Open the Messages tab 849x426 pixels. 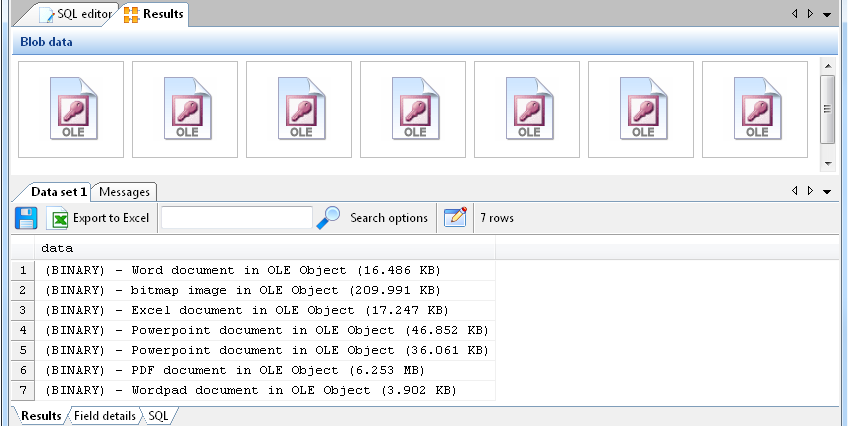tap(124, 192)
